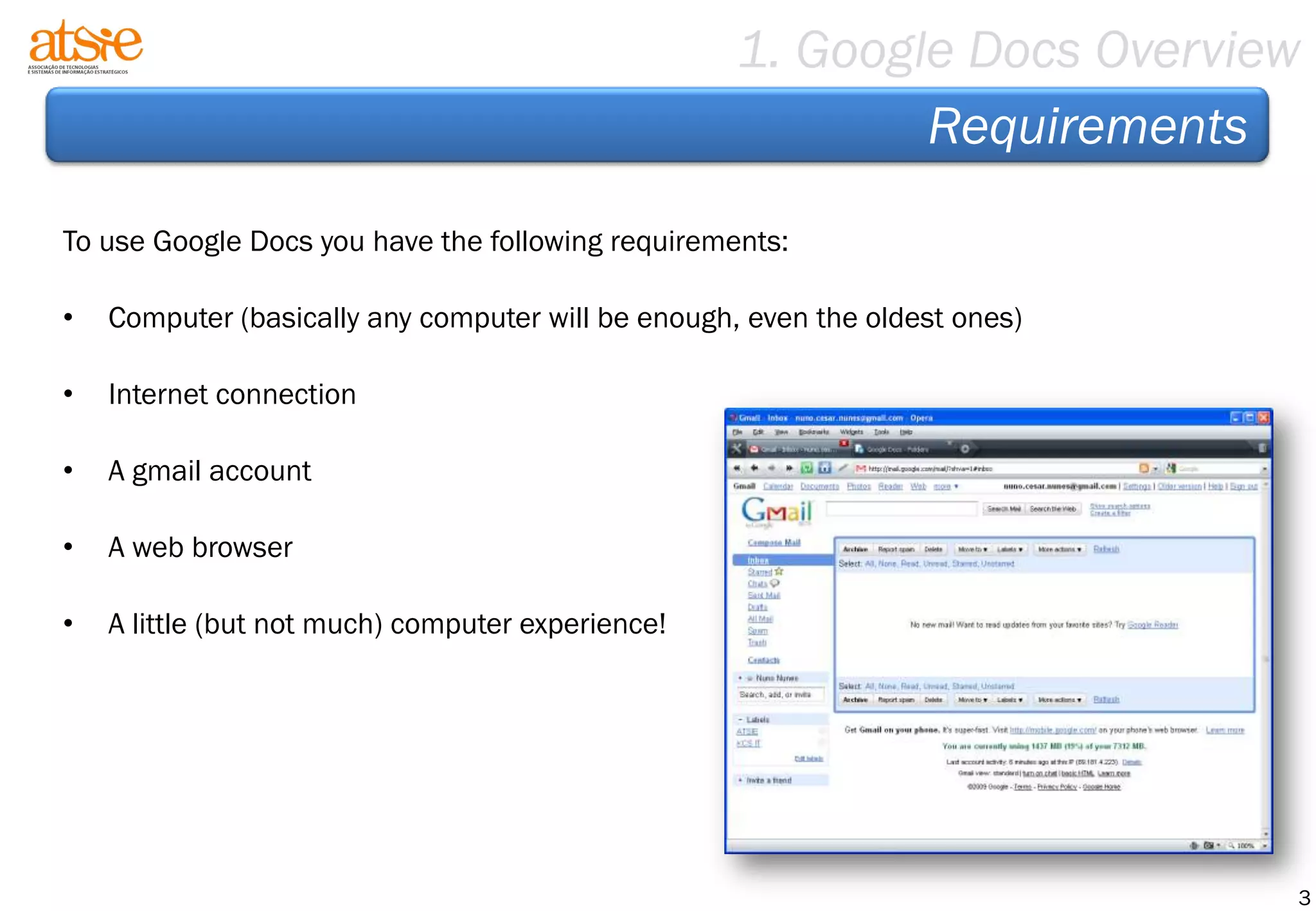Open the 'Move to' dropdown above the message list

tap(973, 549)
